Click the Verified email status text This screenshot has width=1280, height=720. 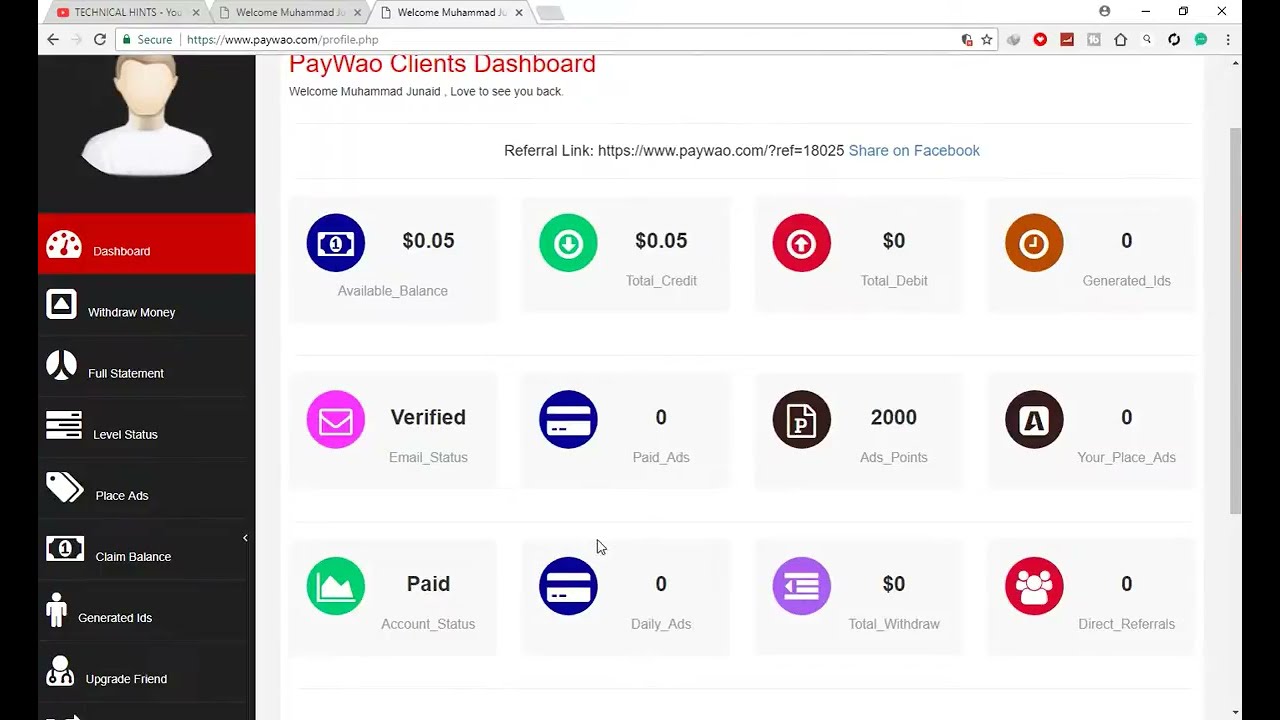[x=428, y=417]
